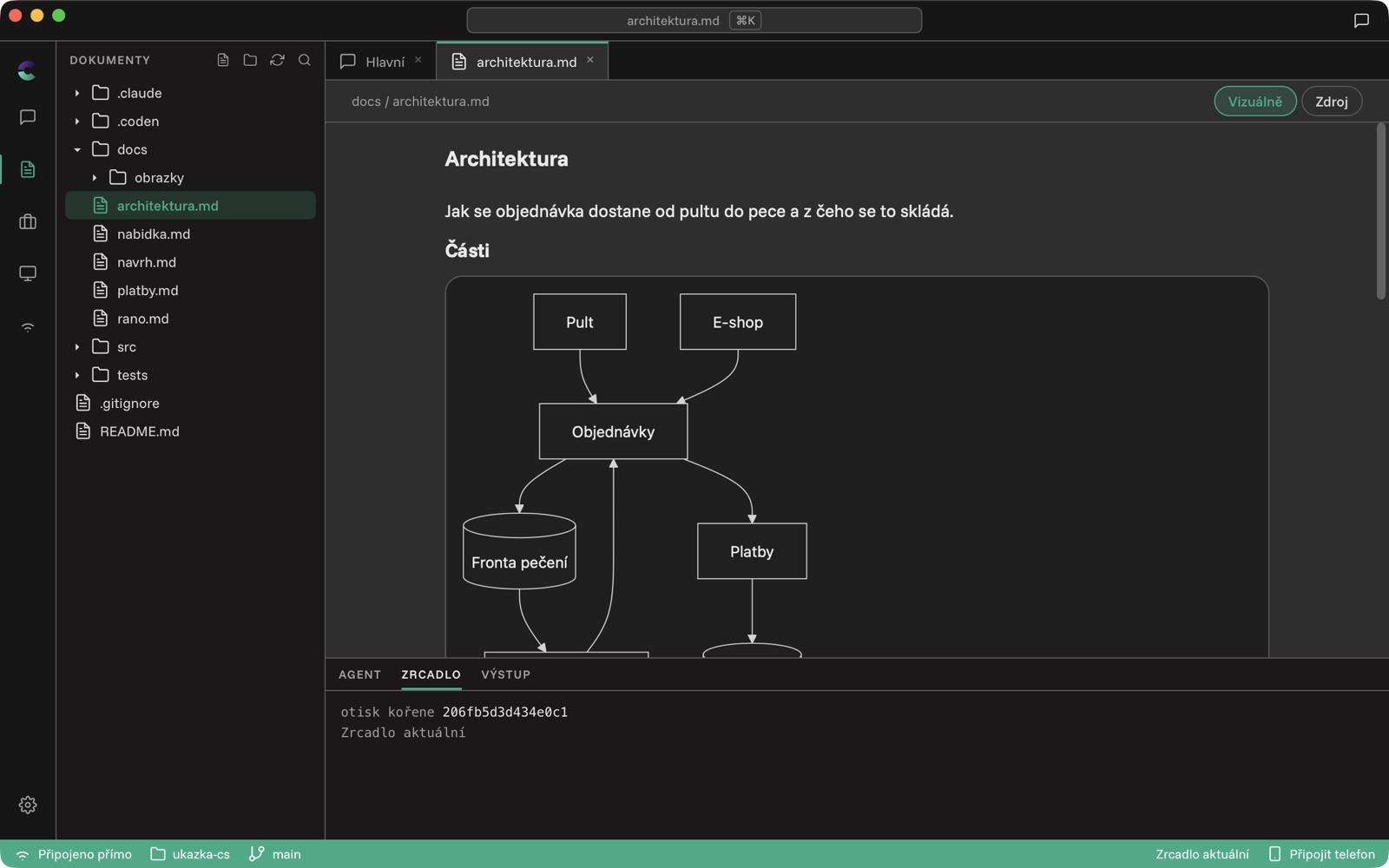
Task: Click the app logo icon in sidebar
Action: pos(27,70)
